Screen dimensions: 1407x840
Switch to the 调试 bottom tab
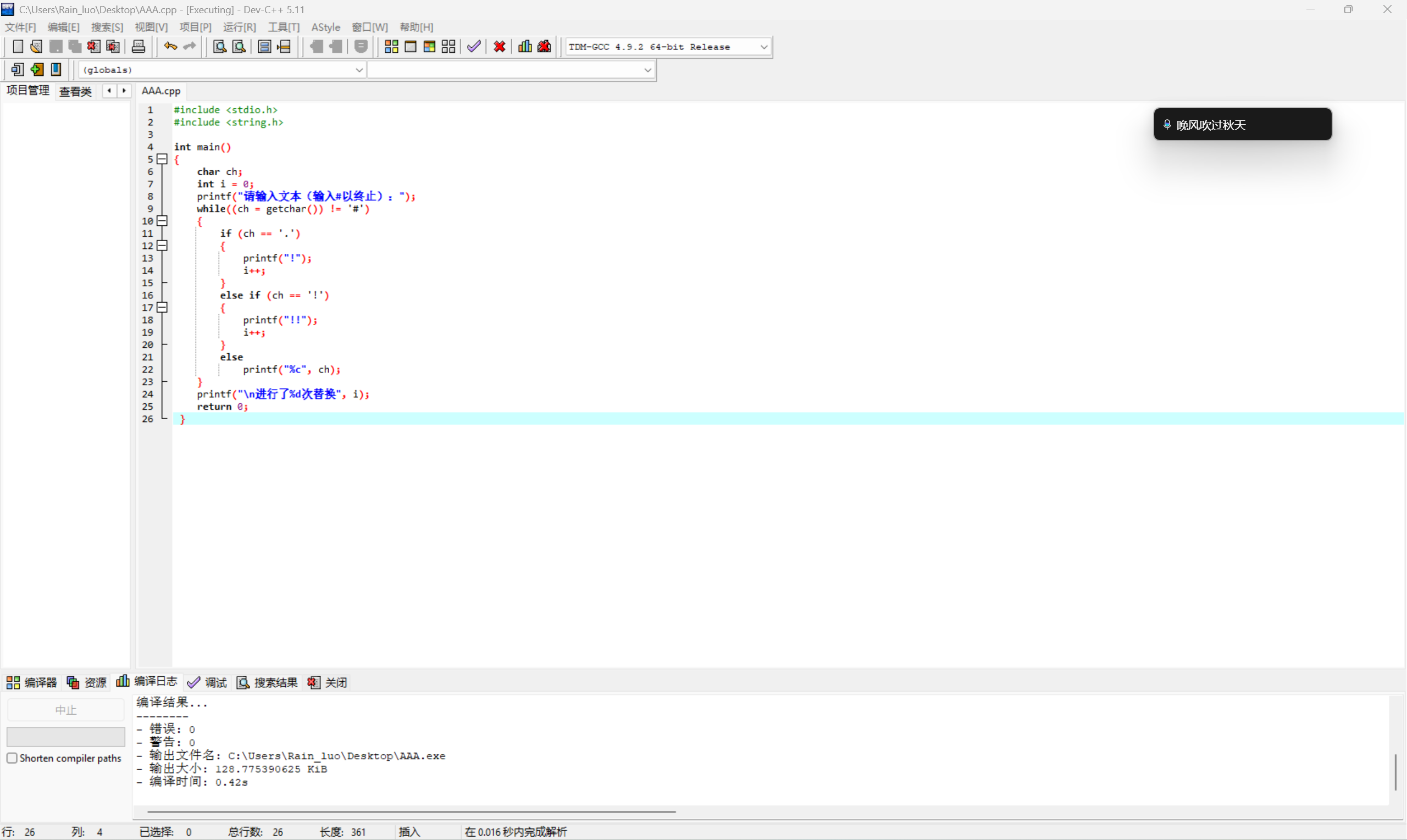207,682
